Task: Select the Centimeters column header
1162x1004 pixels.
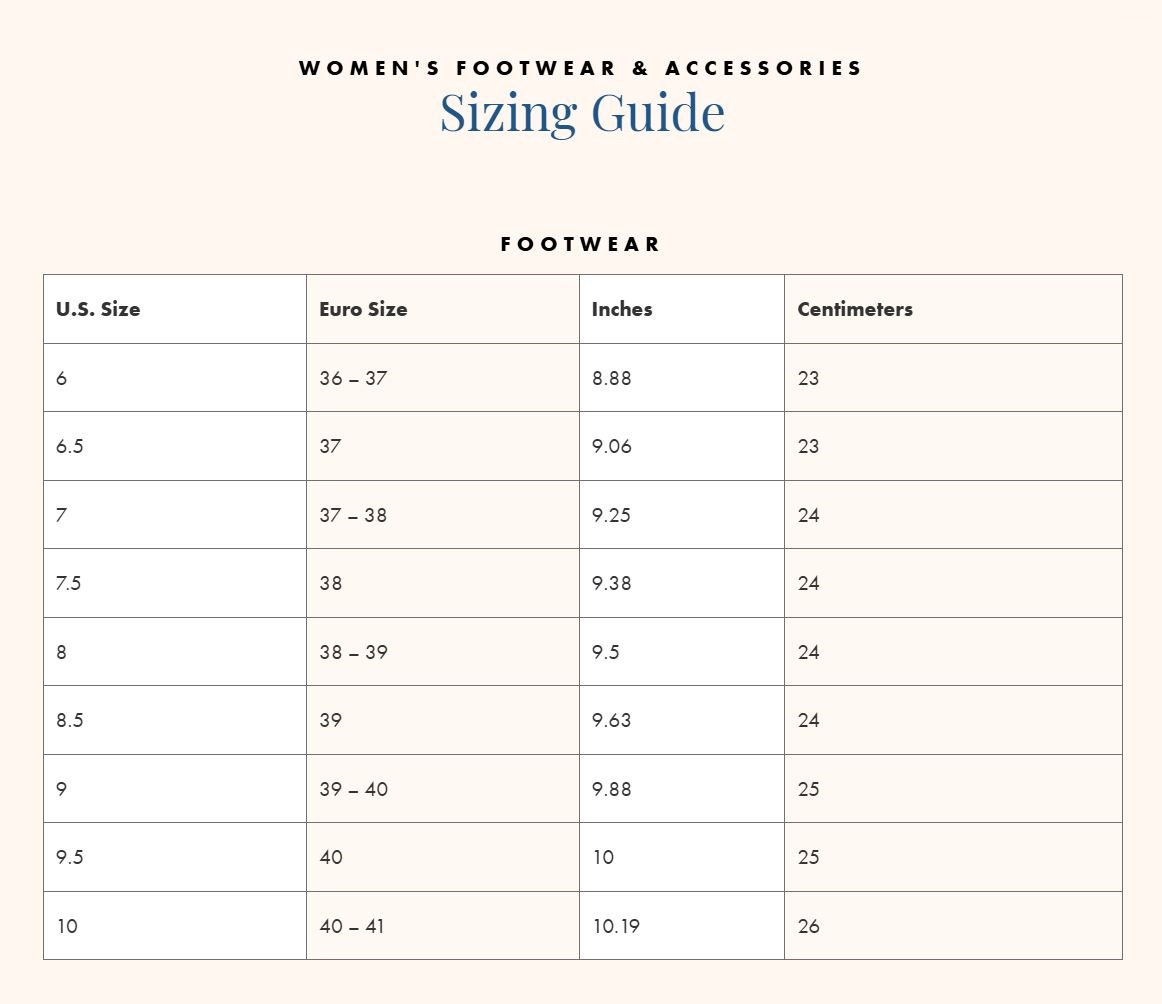Action: pyautogui.click(x=855, y=309)
